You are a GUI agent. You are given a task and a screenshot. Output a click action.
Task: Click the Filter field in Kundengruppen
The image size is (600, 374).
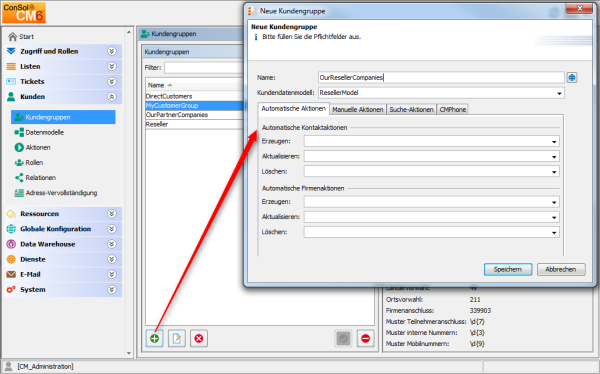click(x=204, y=68)
